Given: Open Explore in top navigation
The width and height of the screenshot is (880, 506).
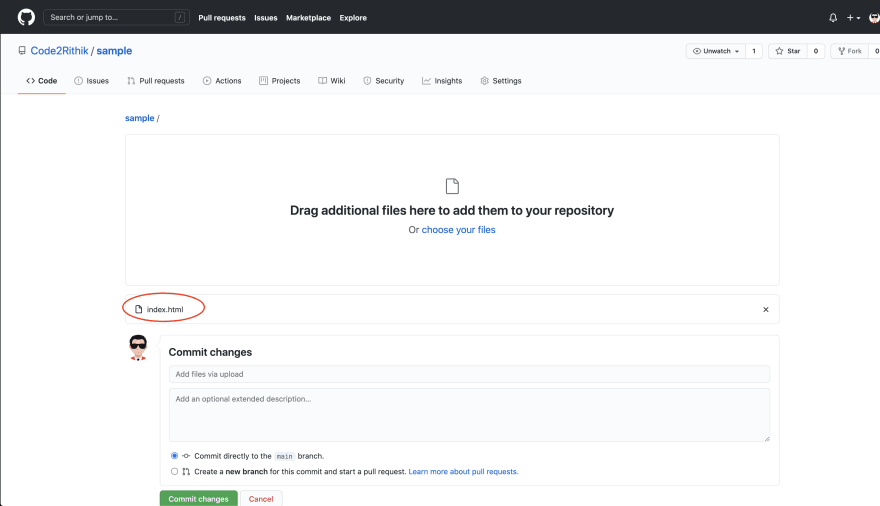Looking at the screenshot, I should (353, 18).
